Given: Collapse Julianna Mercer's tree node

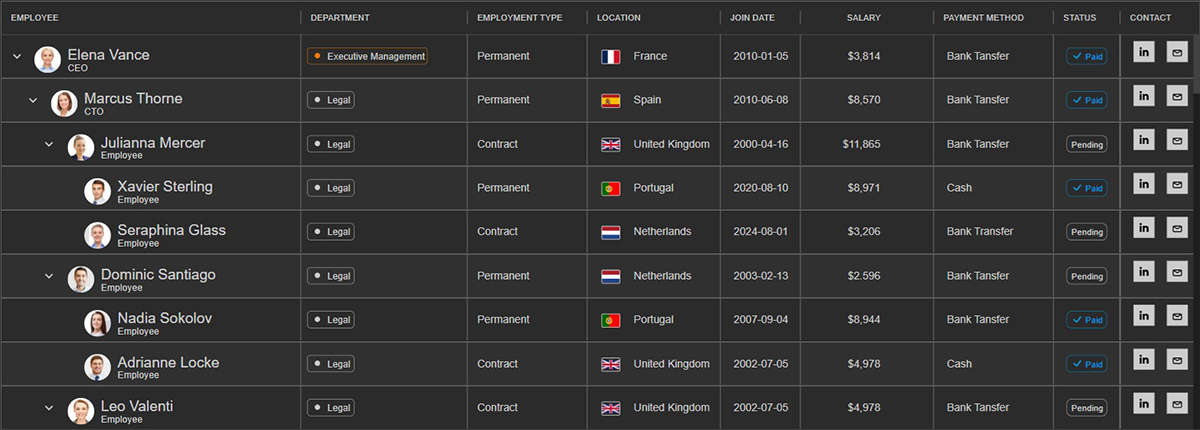Looking at the screenshot, I should (49, 145).
